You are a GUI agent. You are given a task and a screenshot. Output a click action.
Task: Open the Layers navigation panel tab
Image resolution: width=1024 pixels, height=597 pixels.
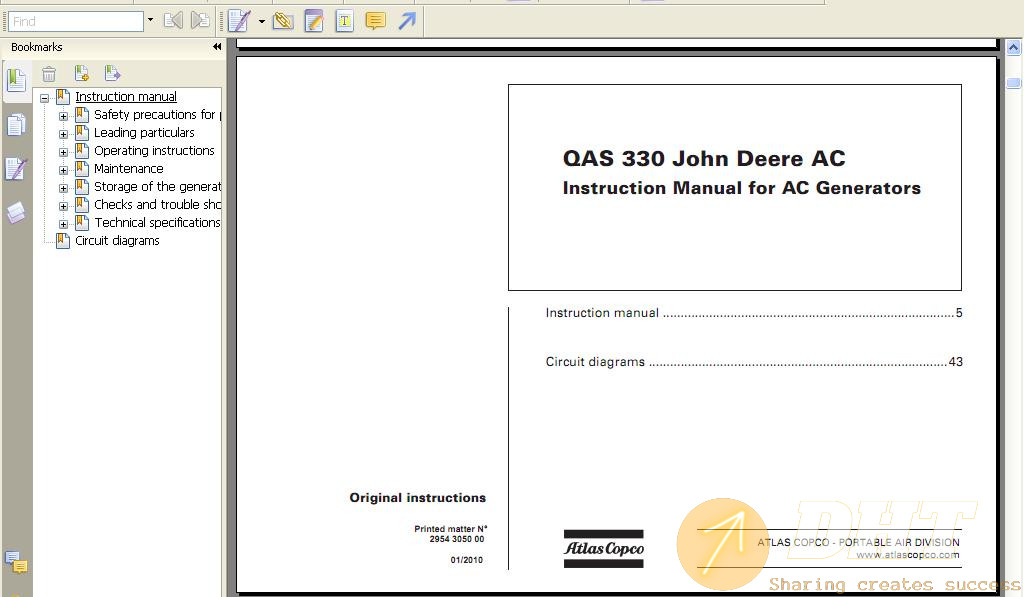pyautogui.click(x=16, y=212)
